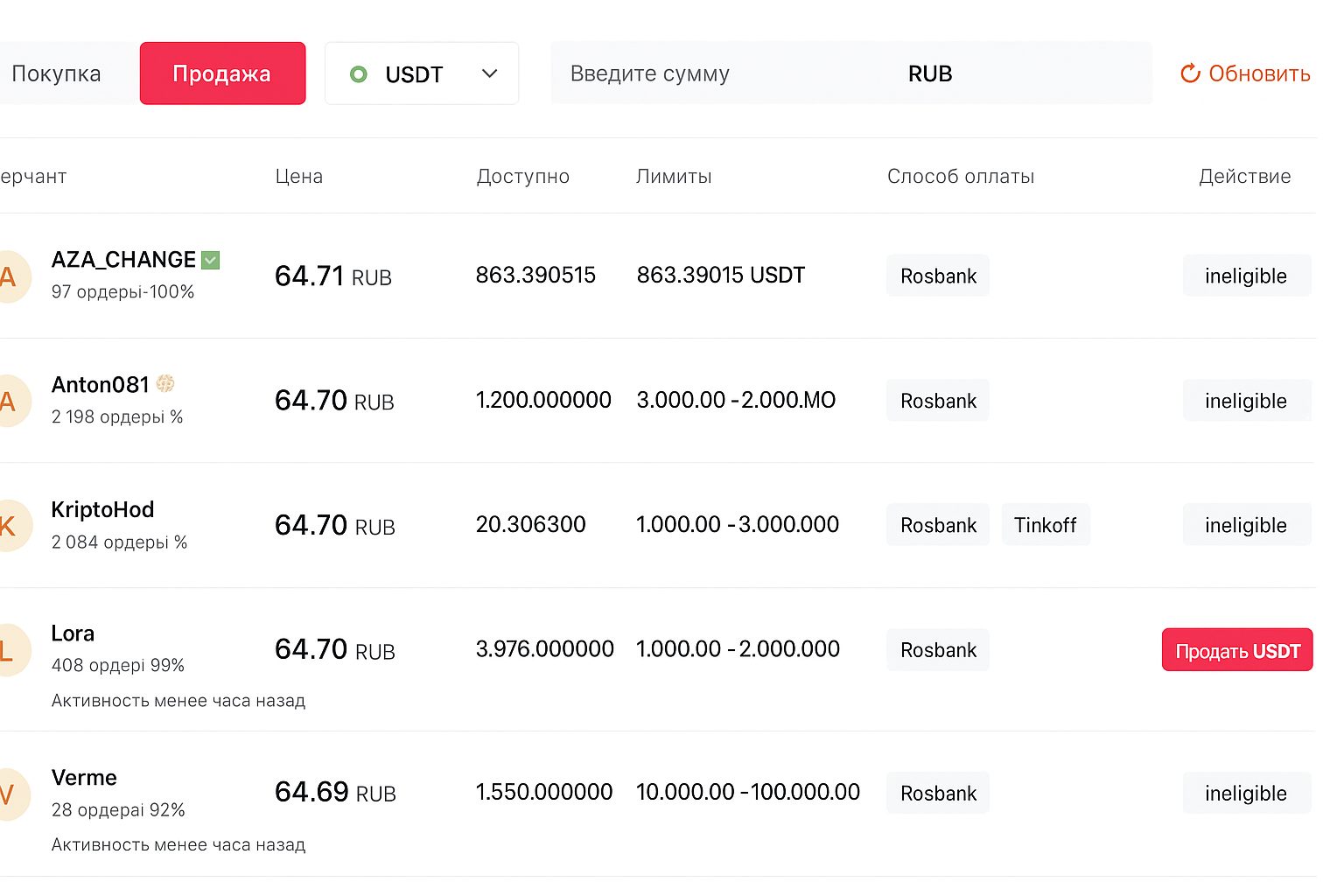The width and height of the screenshot is (1344, 896).
Task: Select the Rosbank tag in Lora's row
Action: (x=937, y=650)
